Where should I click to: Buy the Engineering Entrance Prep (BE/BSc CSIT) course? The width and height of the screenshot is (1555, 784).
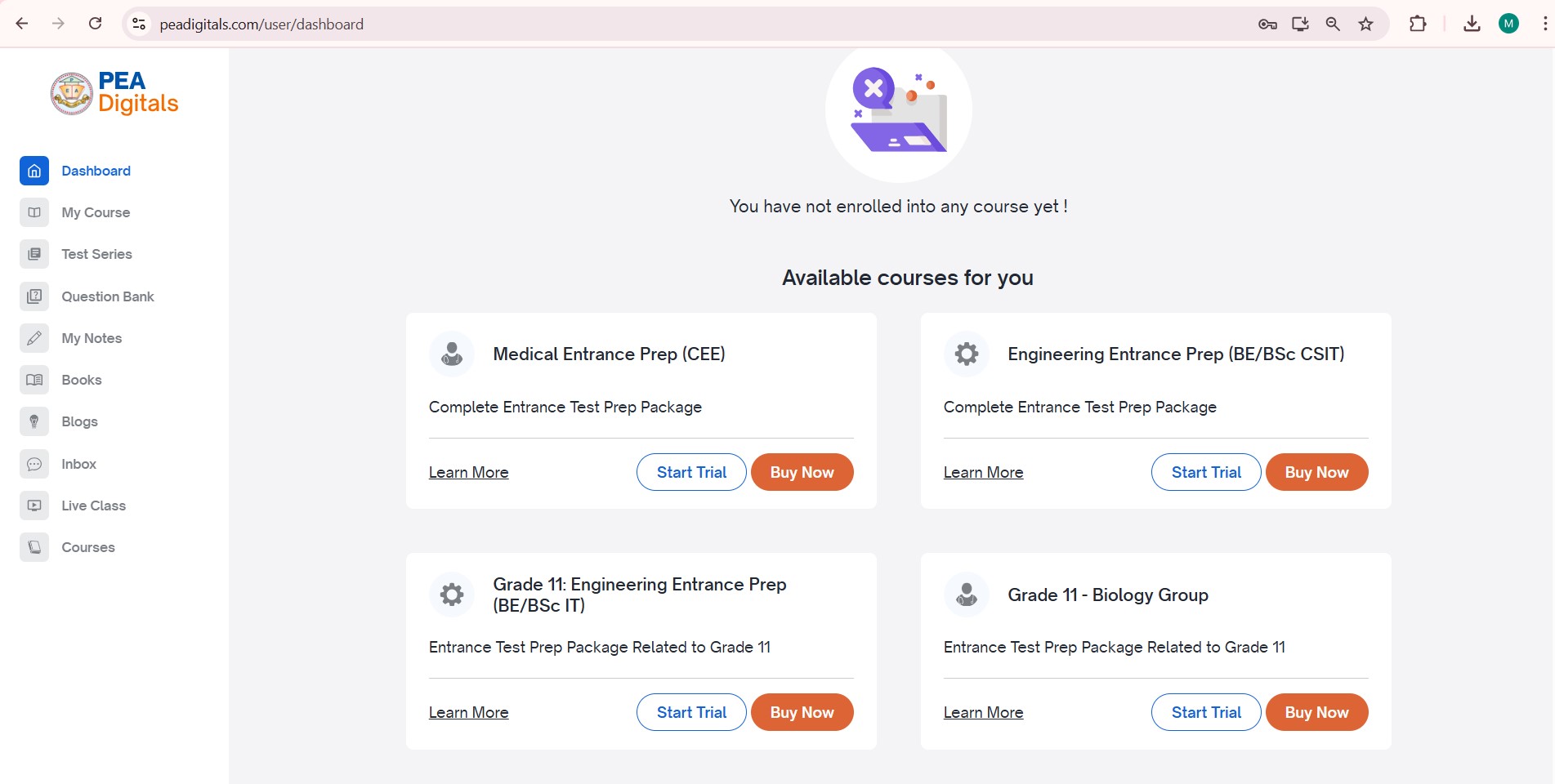click(1316, 472)
